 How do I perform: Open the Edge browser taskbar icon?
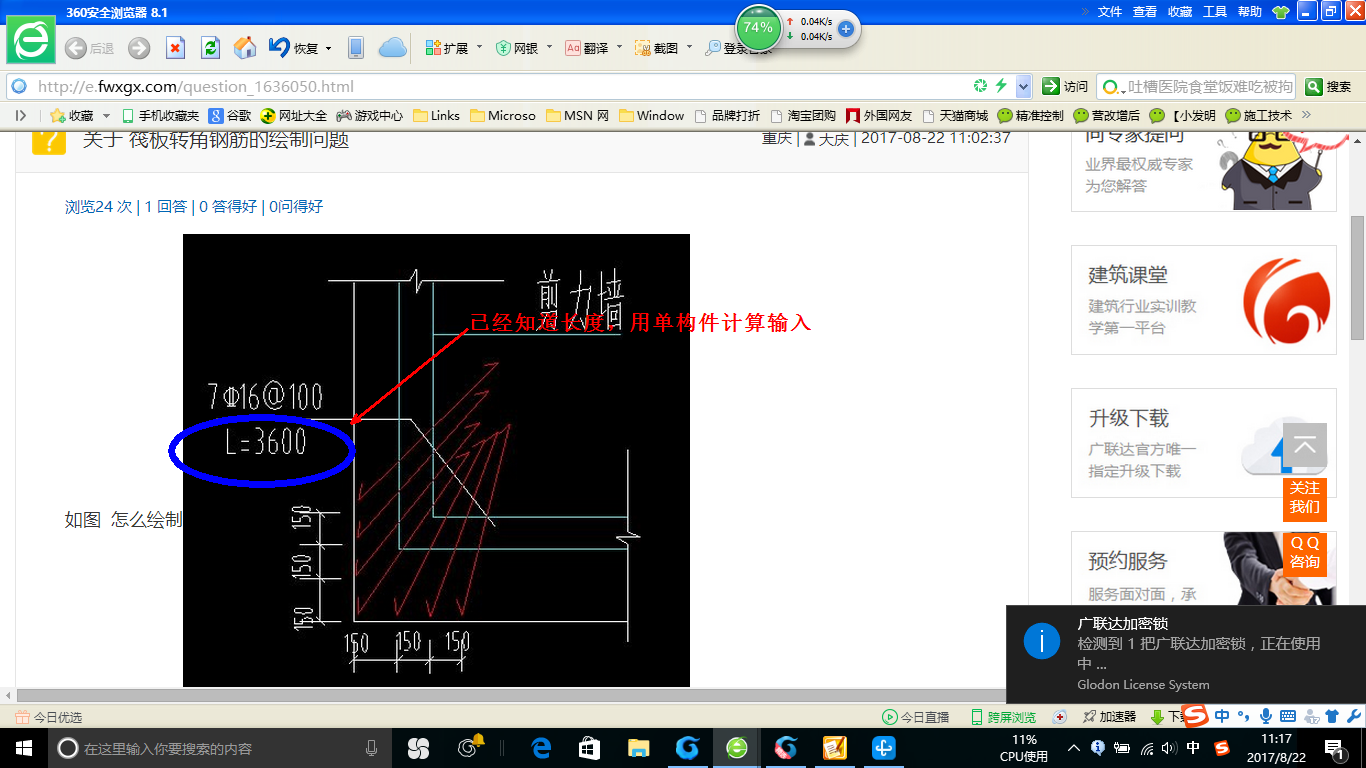point(541,748)
